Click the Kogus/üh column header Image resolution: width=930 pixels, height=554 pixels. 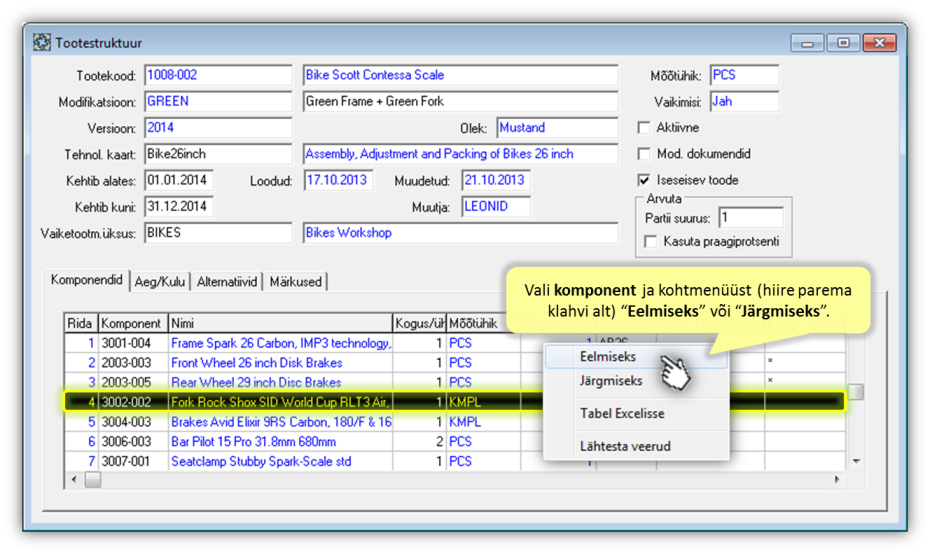[419, 323]
